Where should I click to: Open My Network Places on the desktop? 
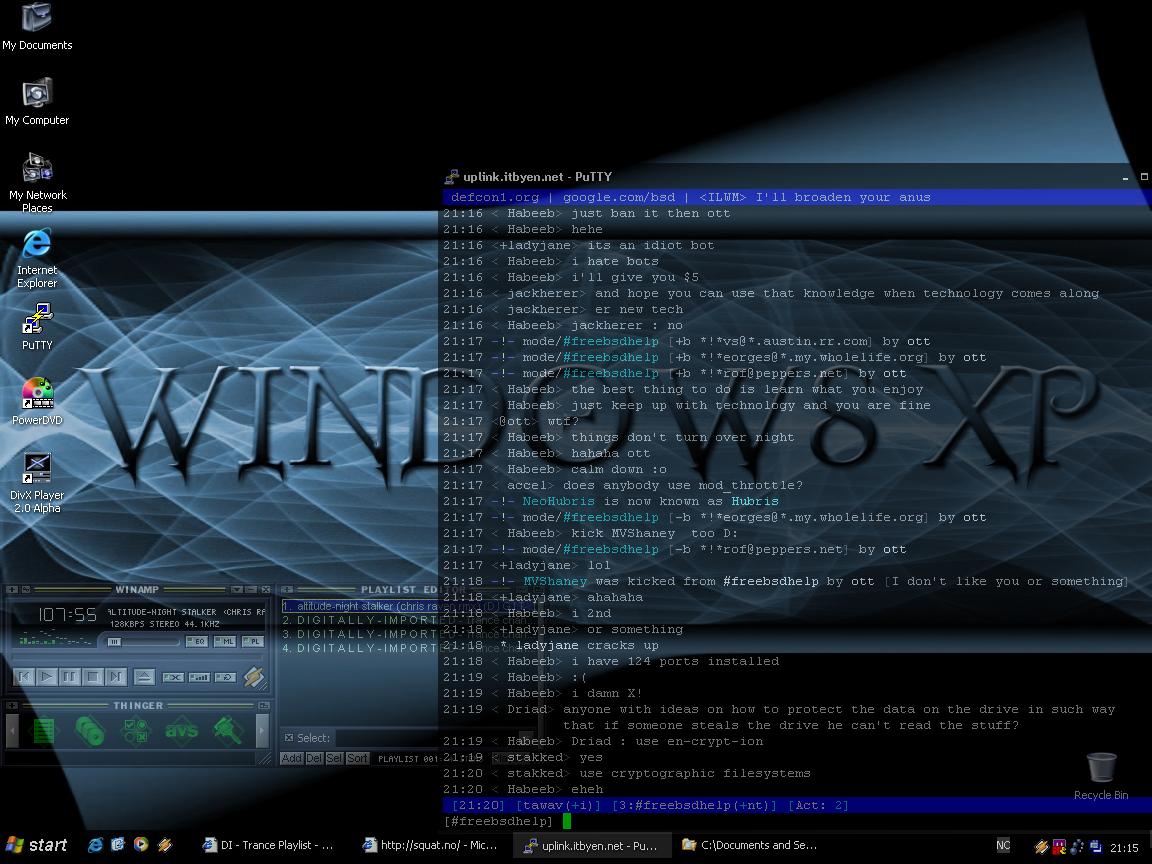[x=37, y=182]
